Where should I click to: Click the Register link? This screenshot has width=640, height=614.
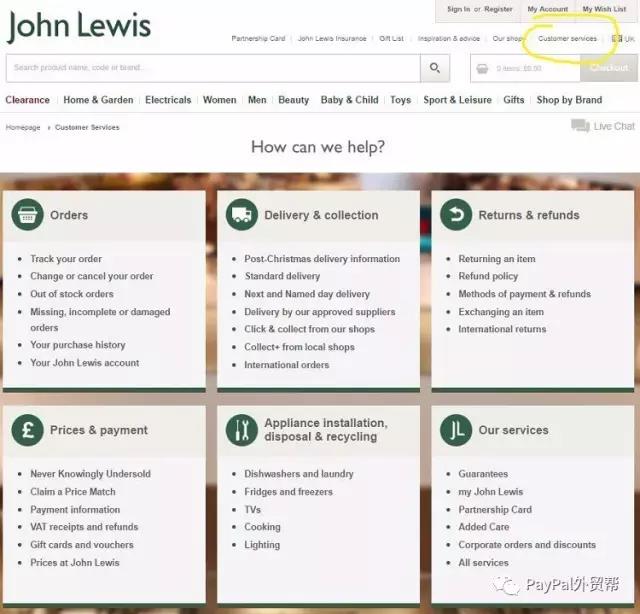coord(498,9)
